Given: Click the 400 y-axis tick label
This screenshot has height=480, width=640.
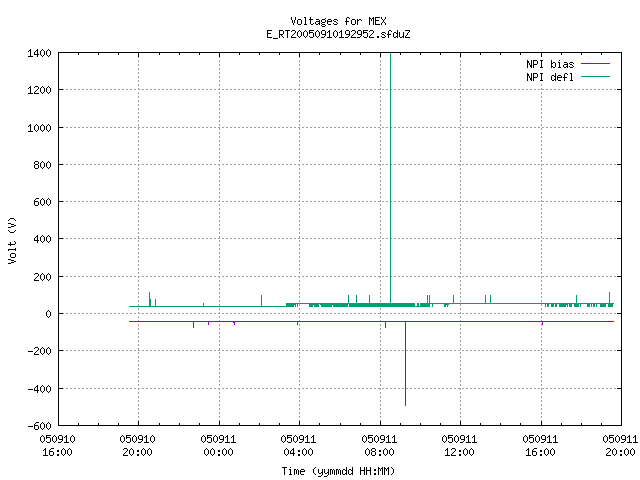Looking at the screenshot, I should click(x=42, y=239).
